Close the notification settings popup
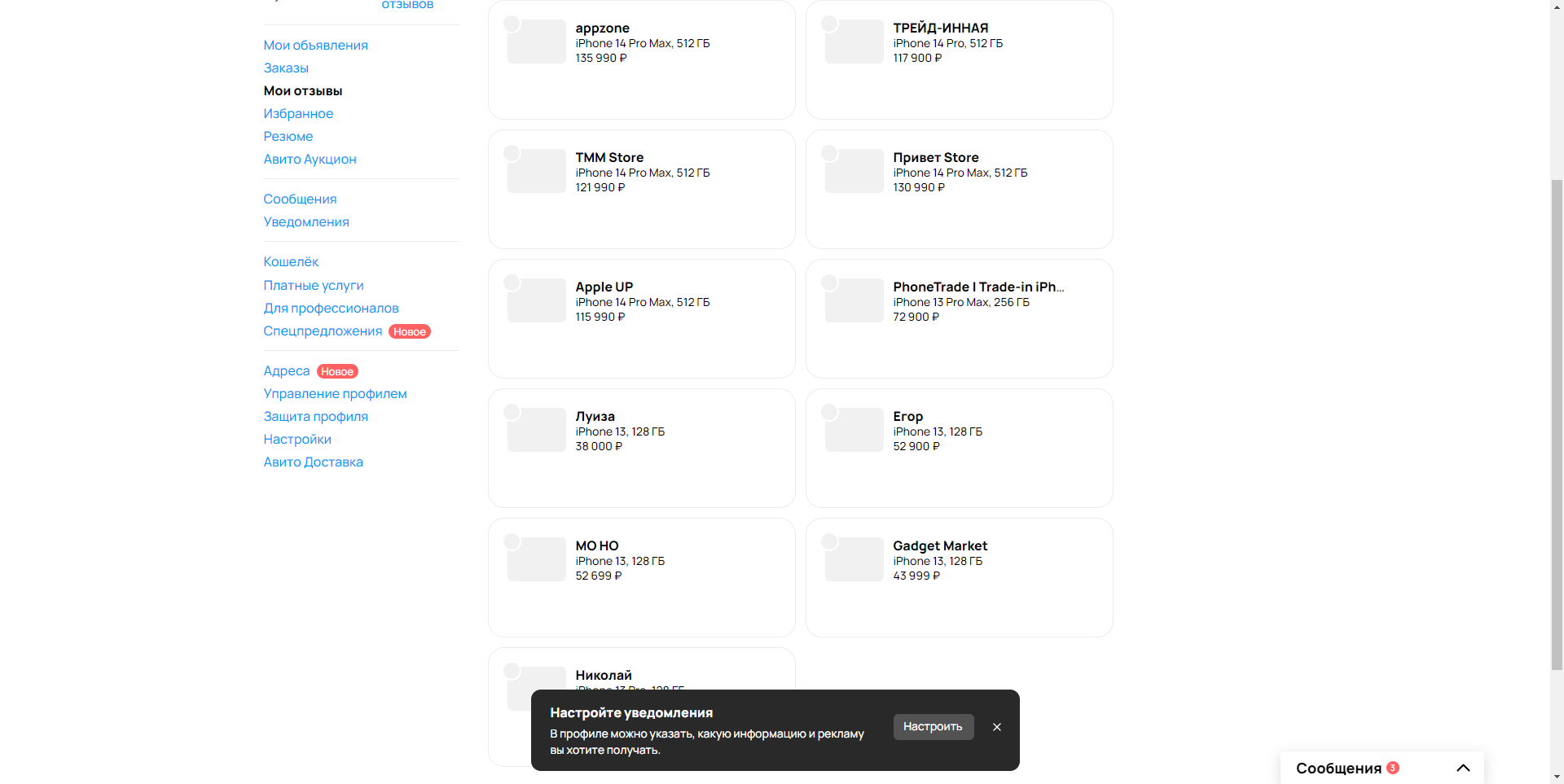 point(997,727)
